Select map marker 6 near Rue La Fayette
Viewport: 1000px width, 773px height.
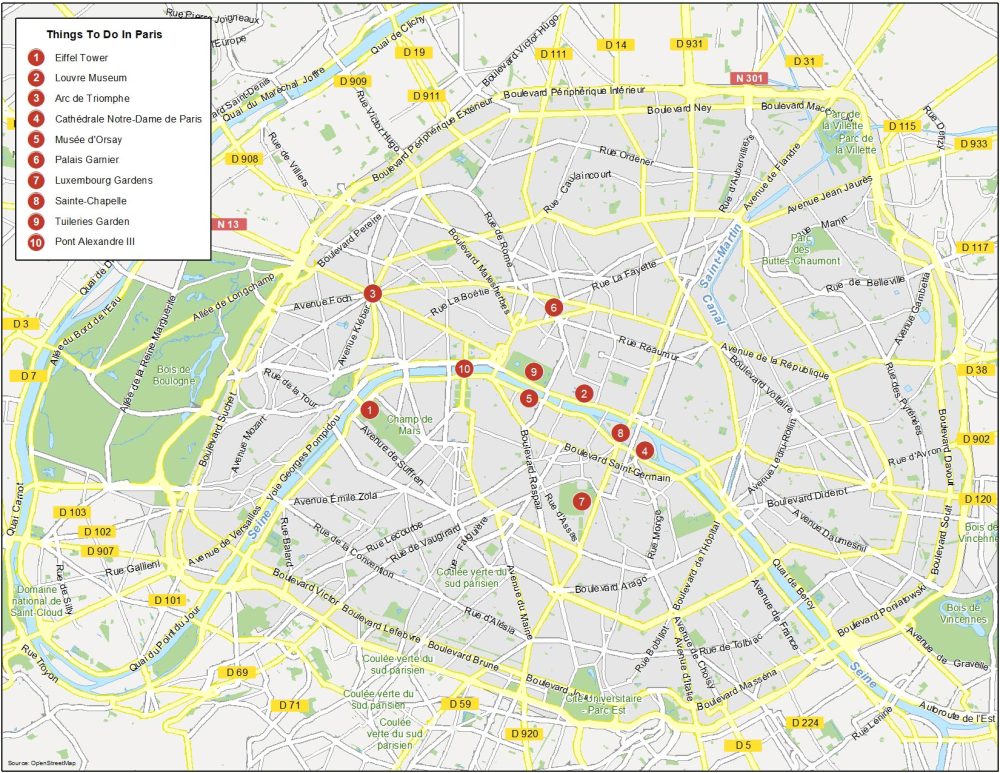pos(554,308)
